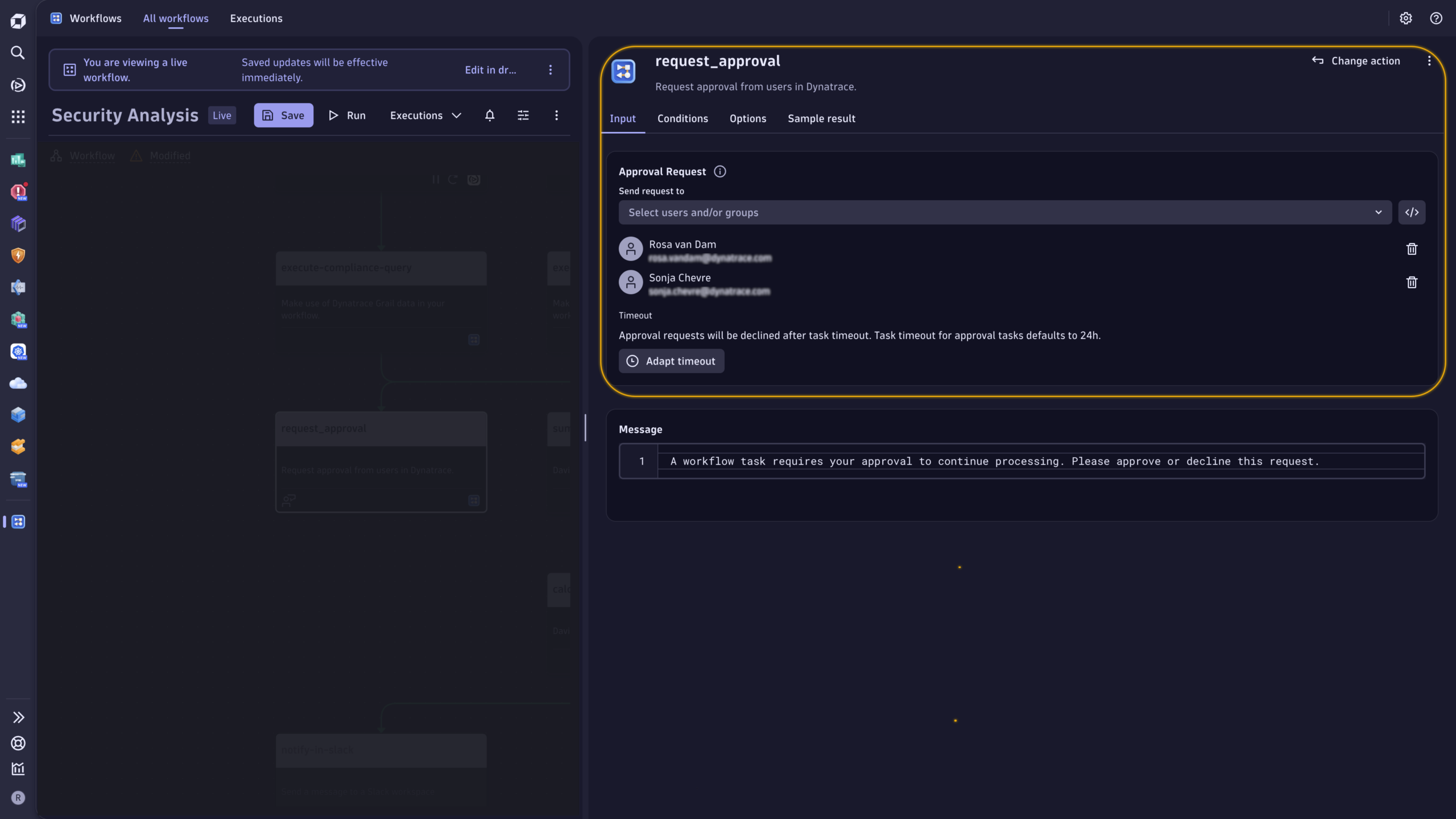Select the Dashboards icon in sidebar
This screenshot has width=1456, height=819.
coord(18,160)
